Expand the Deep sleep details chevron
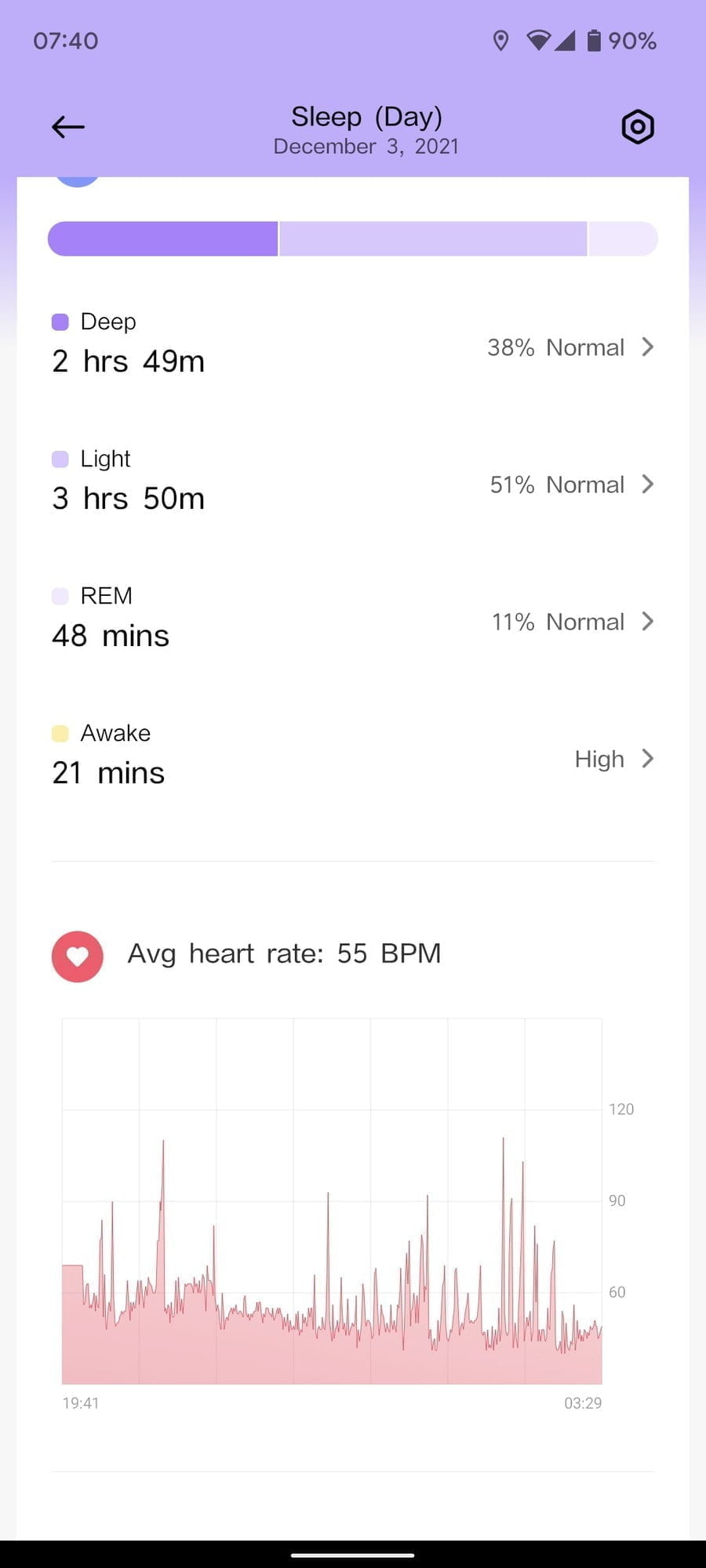Image resolution: width=706 pixels, height=1568 pixels. [647, 347]
